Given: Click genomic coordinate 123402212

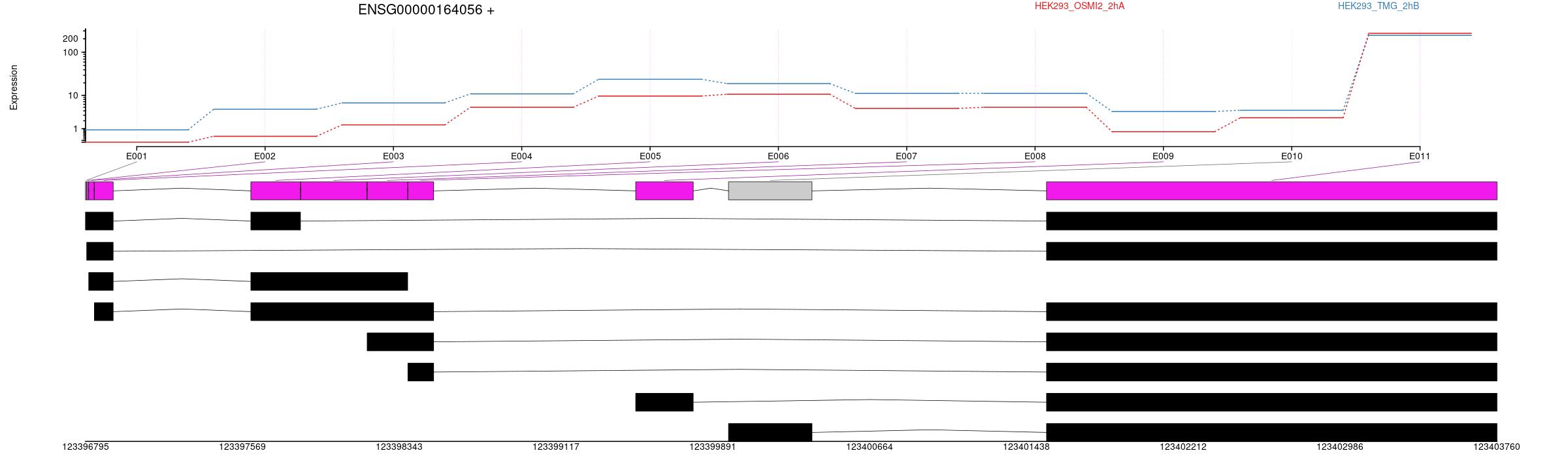Looking at the screenshot, I should [x=1183, y=447].
